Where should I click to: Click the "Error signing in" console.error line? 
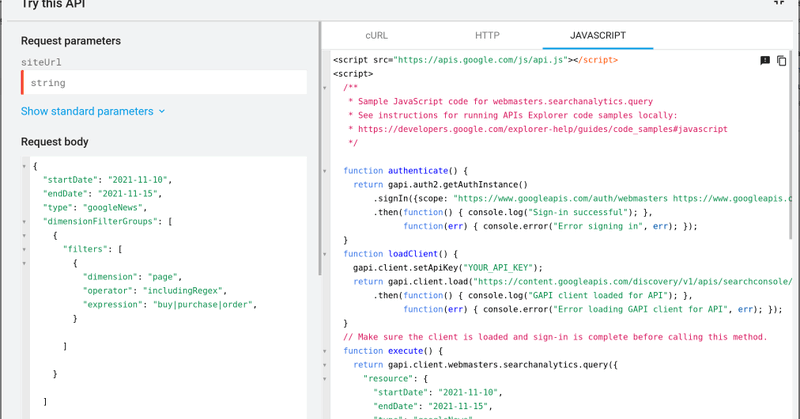tap(550, 226)
